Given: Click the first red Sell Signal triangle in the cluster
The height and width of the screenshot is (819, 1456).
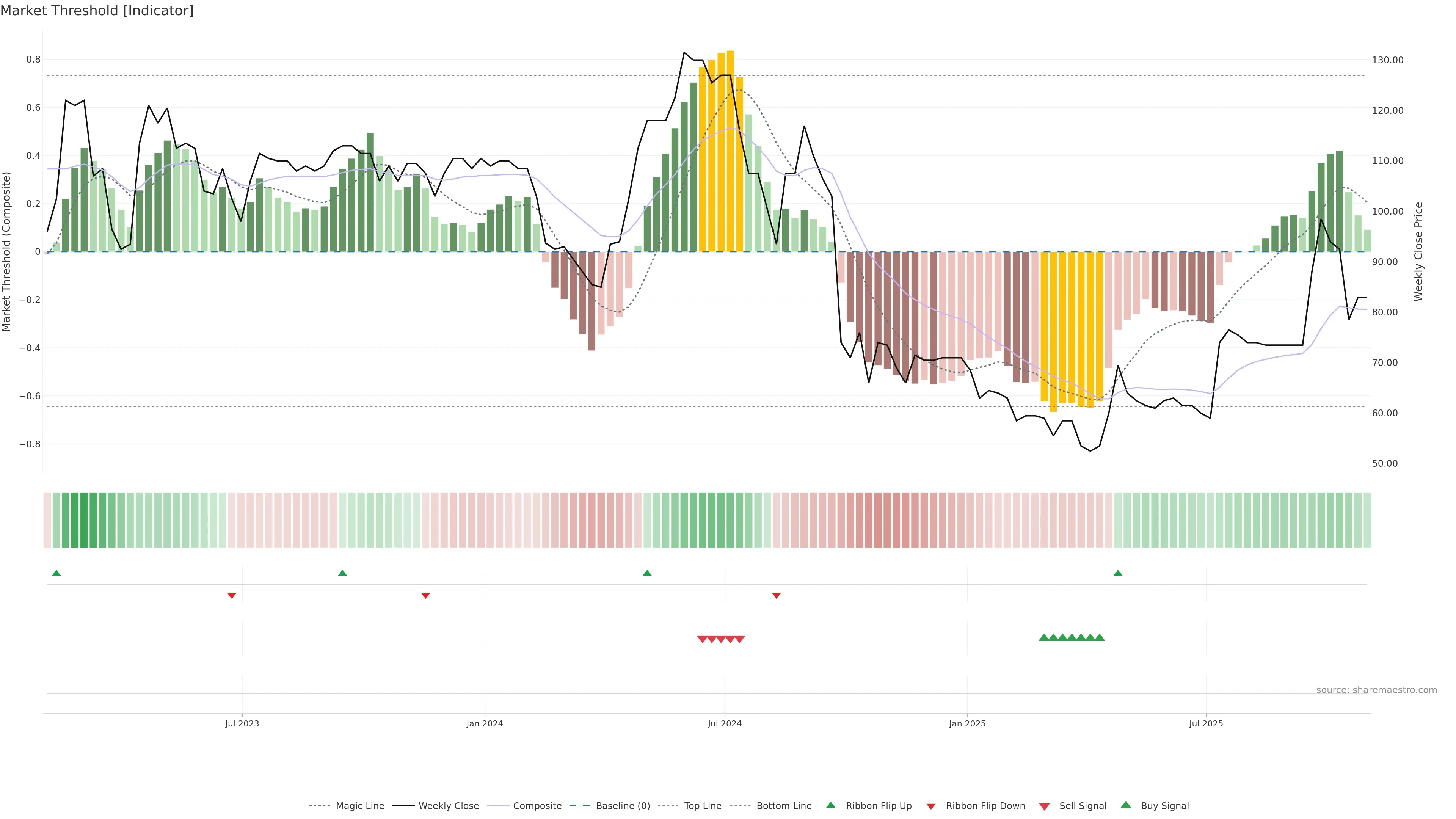Looking at the screenshot, I should coord(702,639).
